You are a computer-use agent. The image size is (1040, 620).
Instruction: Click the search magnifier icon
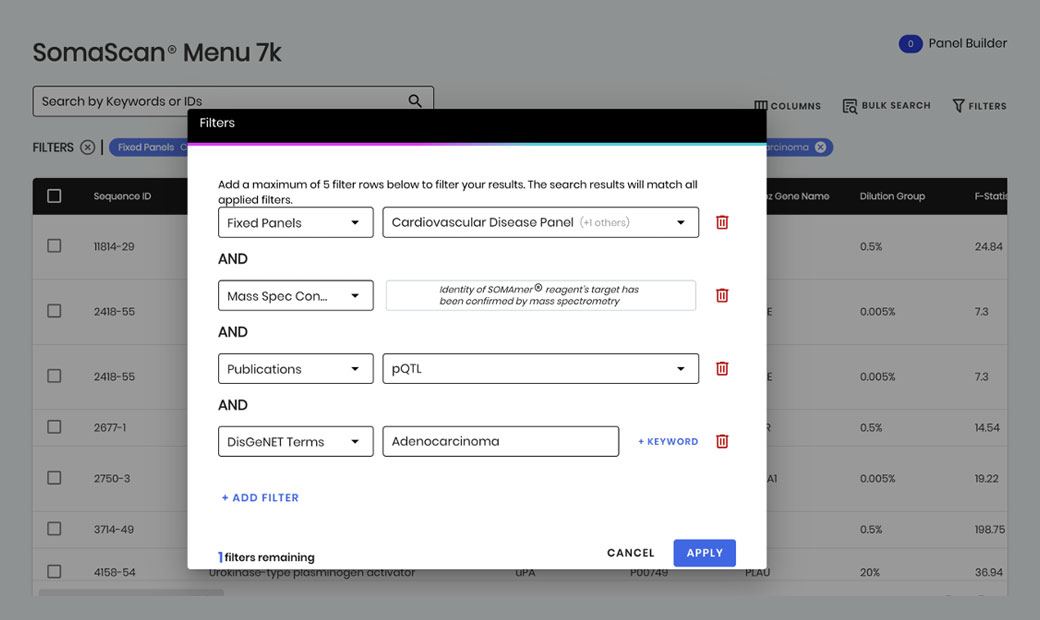(x=415, y=101)
